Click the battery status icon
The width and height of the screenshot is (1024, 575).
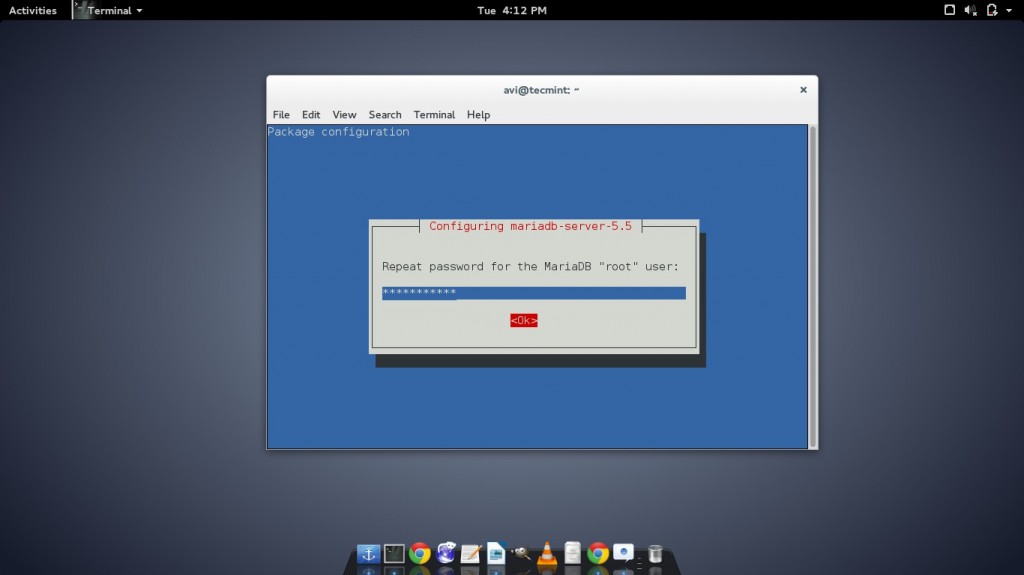pyautogui.click(x=992, y=10)
